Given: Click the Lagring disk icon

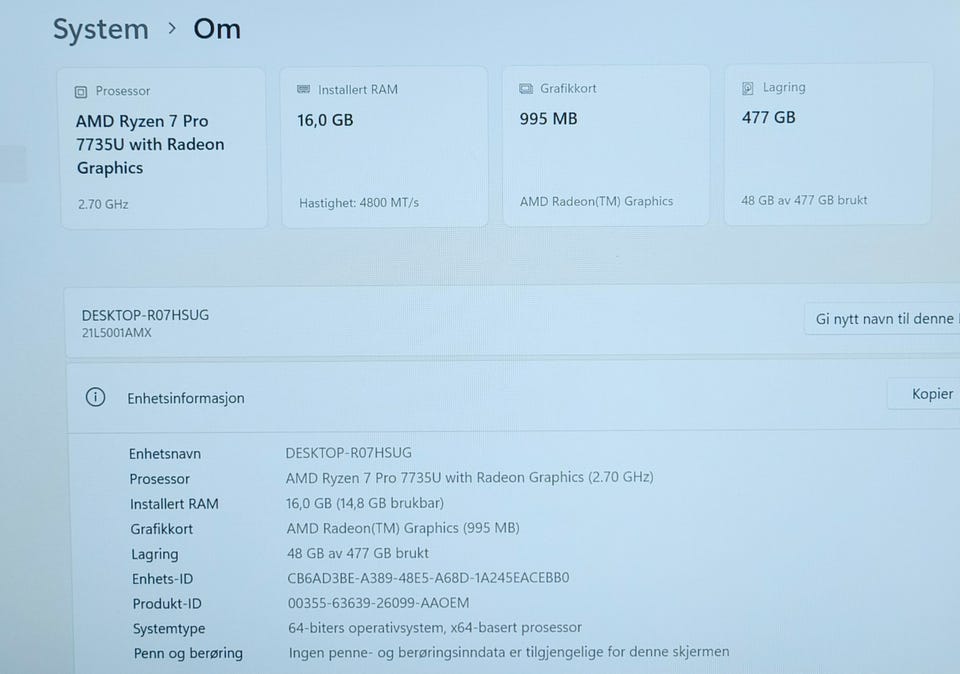Looking at the screenshot, I should tap(748, 88).
